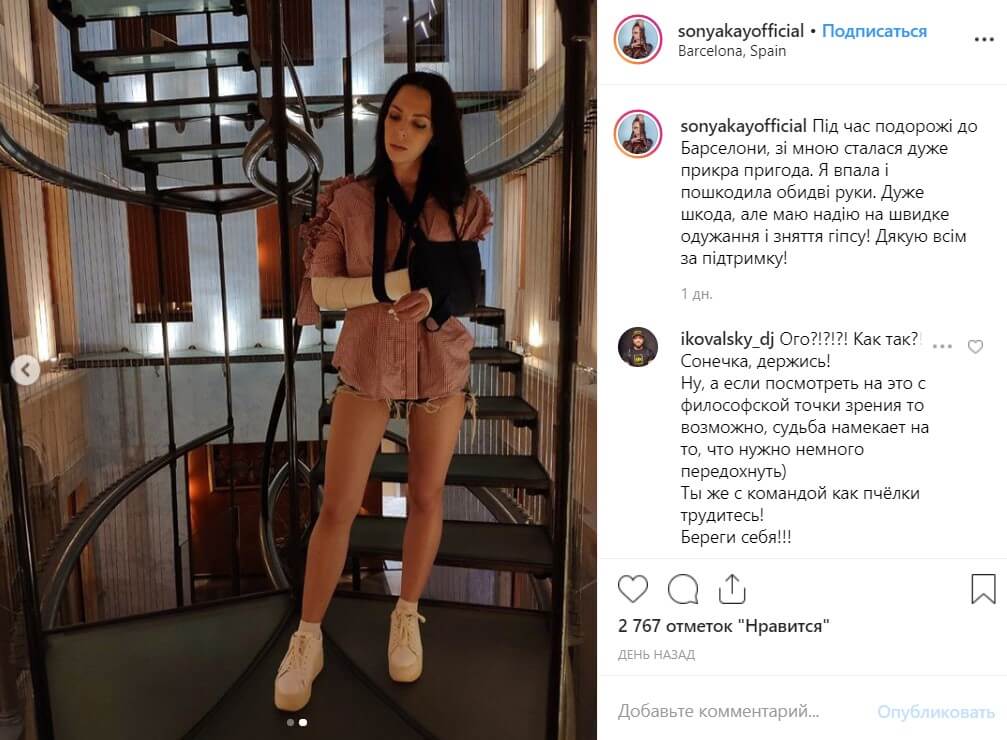Screen dimensions: 1007x740
Task: Click the Опубликовать button to post comment
Action: point(936,712)
